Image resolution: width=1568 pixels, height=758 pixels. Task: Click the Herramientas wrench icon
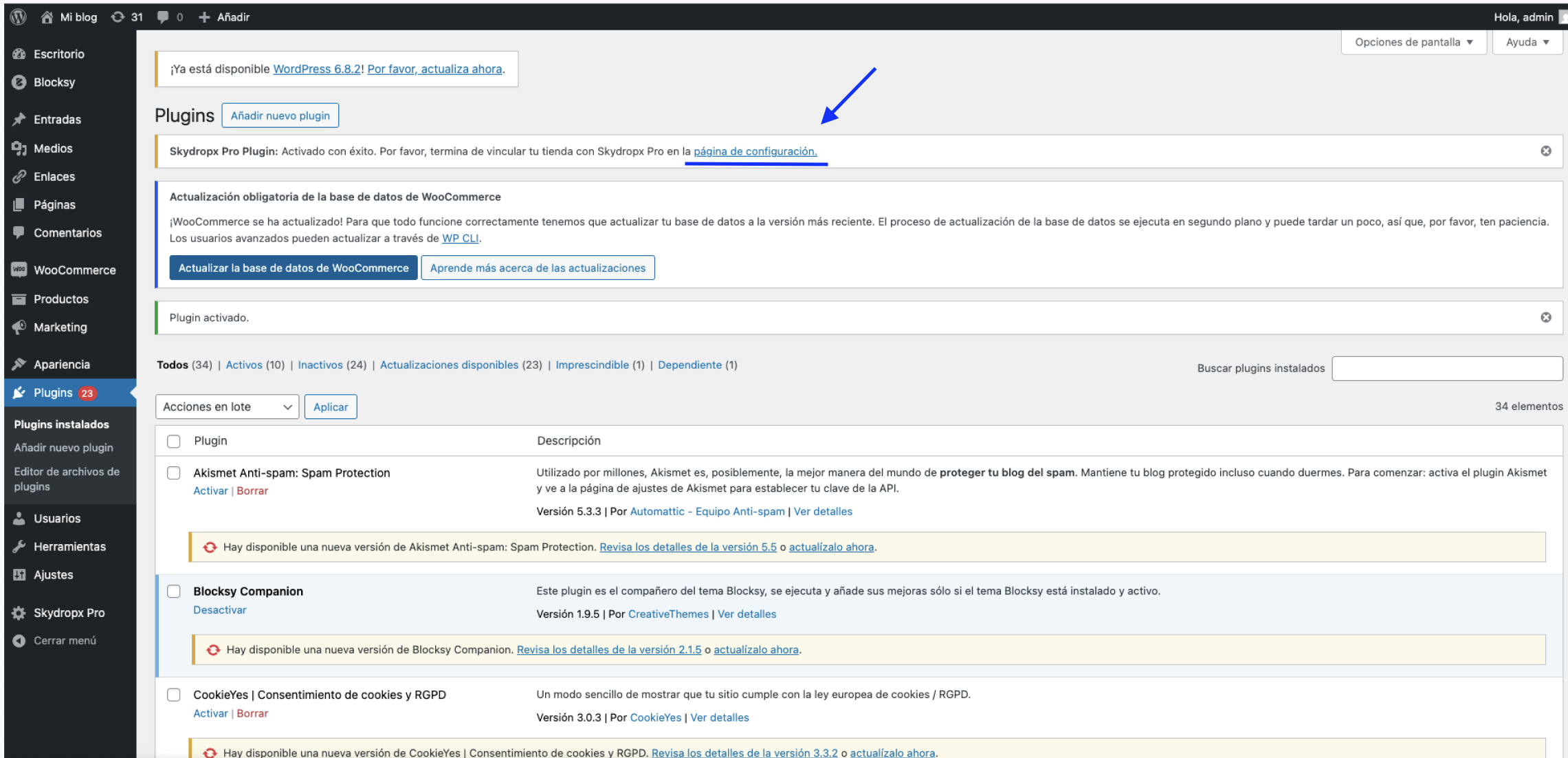[x=19, y=546]
